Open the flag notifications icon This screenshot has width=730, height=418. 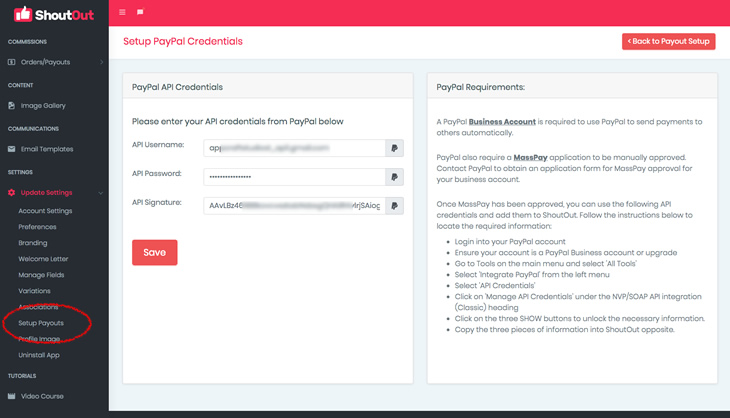[x=140, y=12]
